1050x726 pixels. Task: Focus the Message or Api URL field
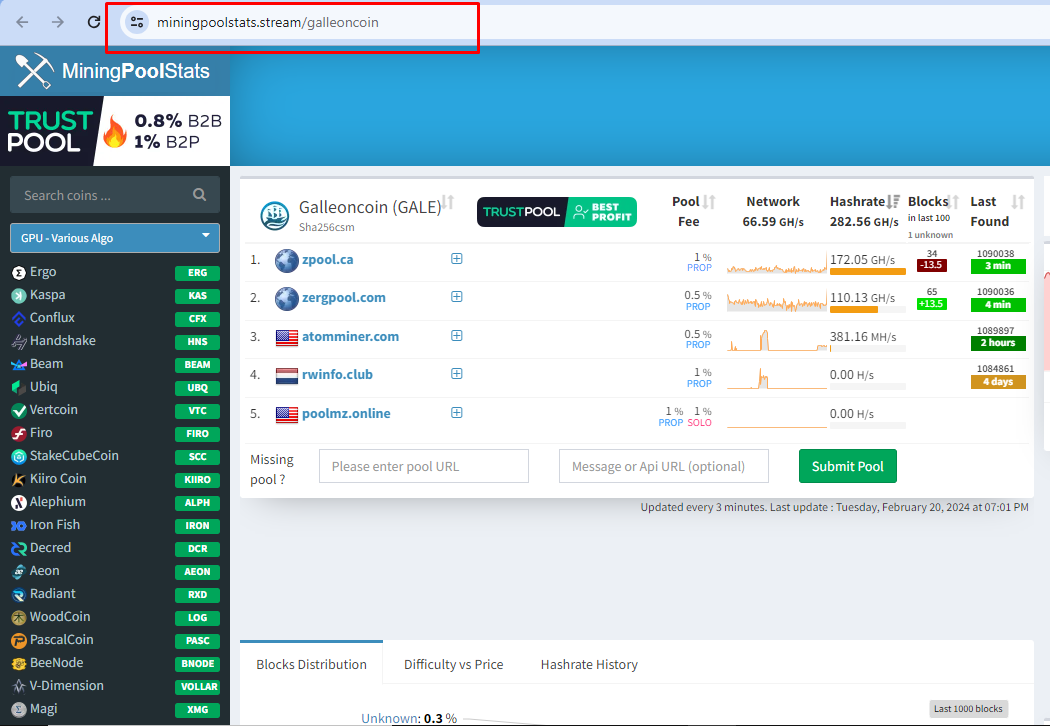coord(664,466)
